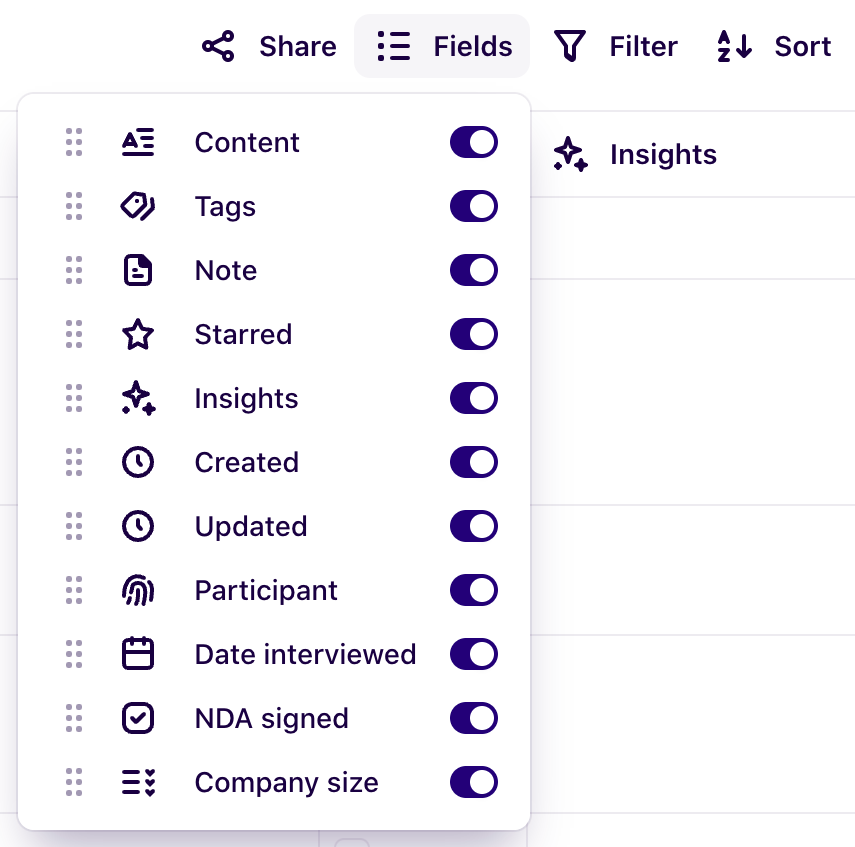Toggle the Company size field off
The height and width of the screenshot is (847, 855).
pyautogui.click(x=474, y=782)
